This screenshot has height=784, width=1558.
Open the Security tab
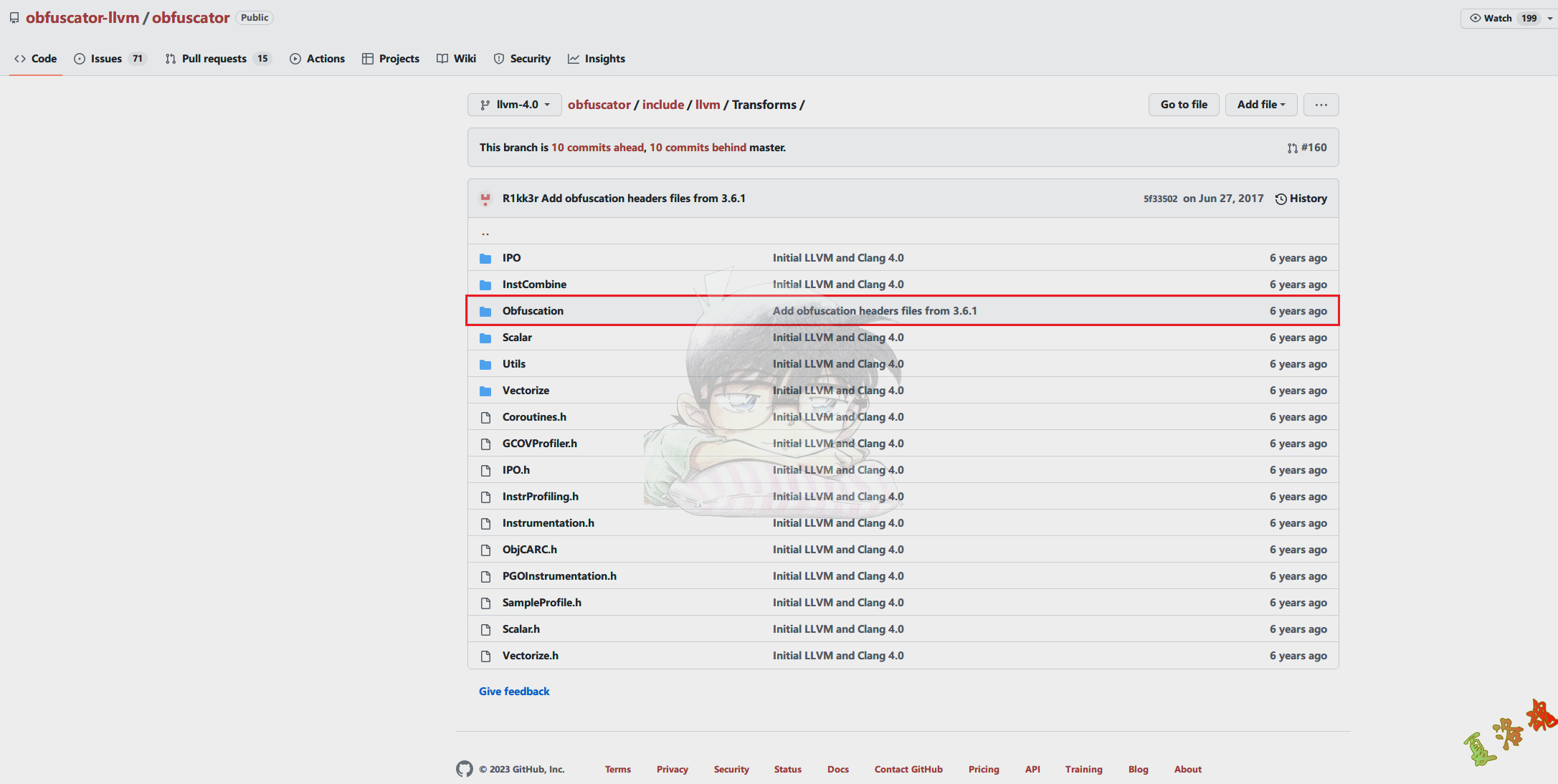click(522, 59)
